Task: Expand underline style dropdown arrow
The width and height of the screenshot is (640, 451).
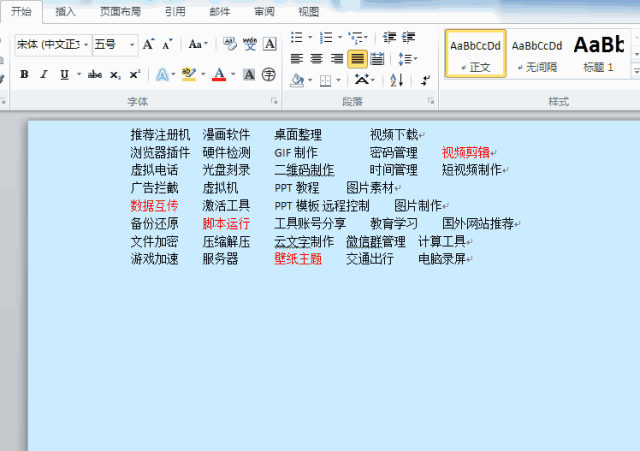Action: tap(79, 74)
